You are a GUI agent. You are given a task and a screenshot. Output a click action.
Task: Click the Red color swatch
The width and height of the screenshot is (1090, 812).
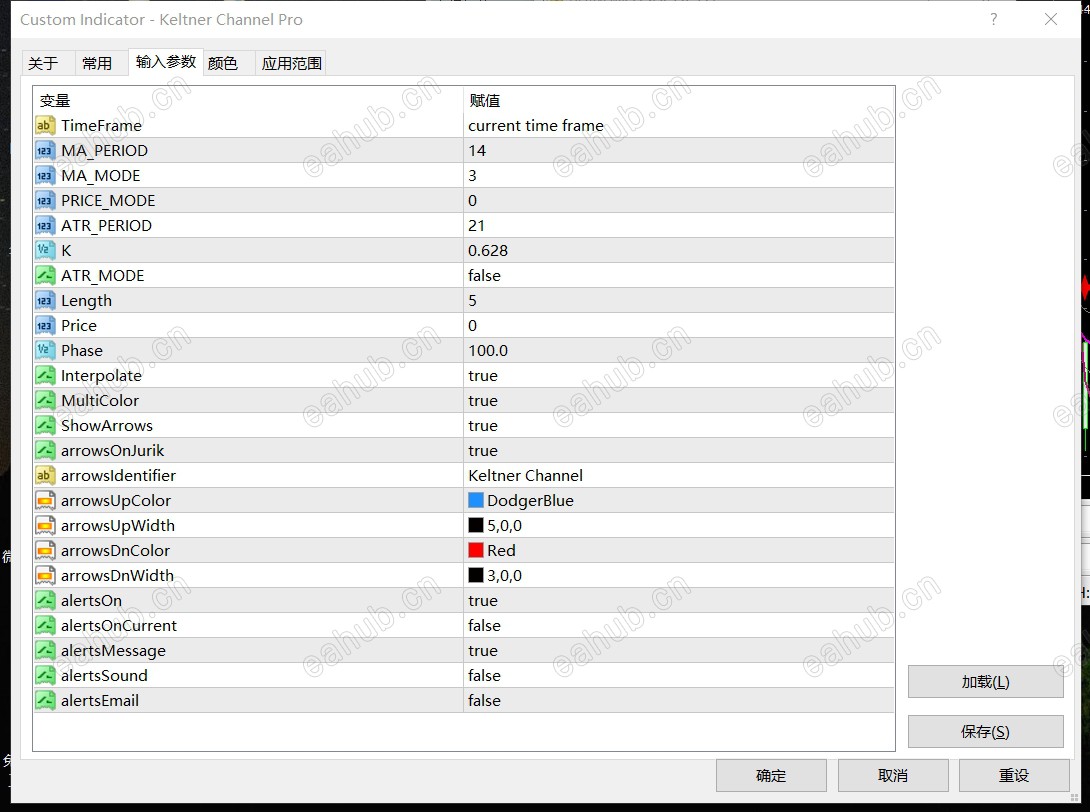pyautogui.click(x=475, y=550)
